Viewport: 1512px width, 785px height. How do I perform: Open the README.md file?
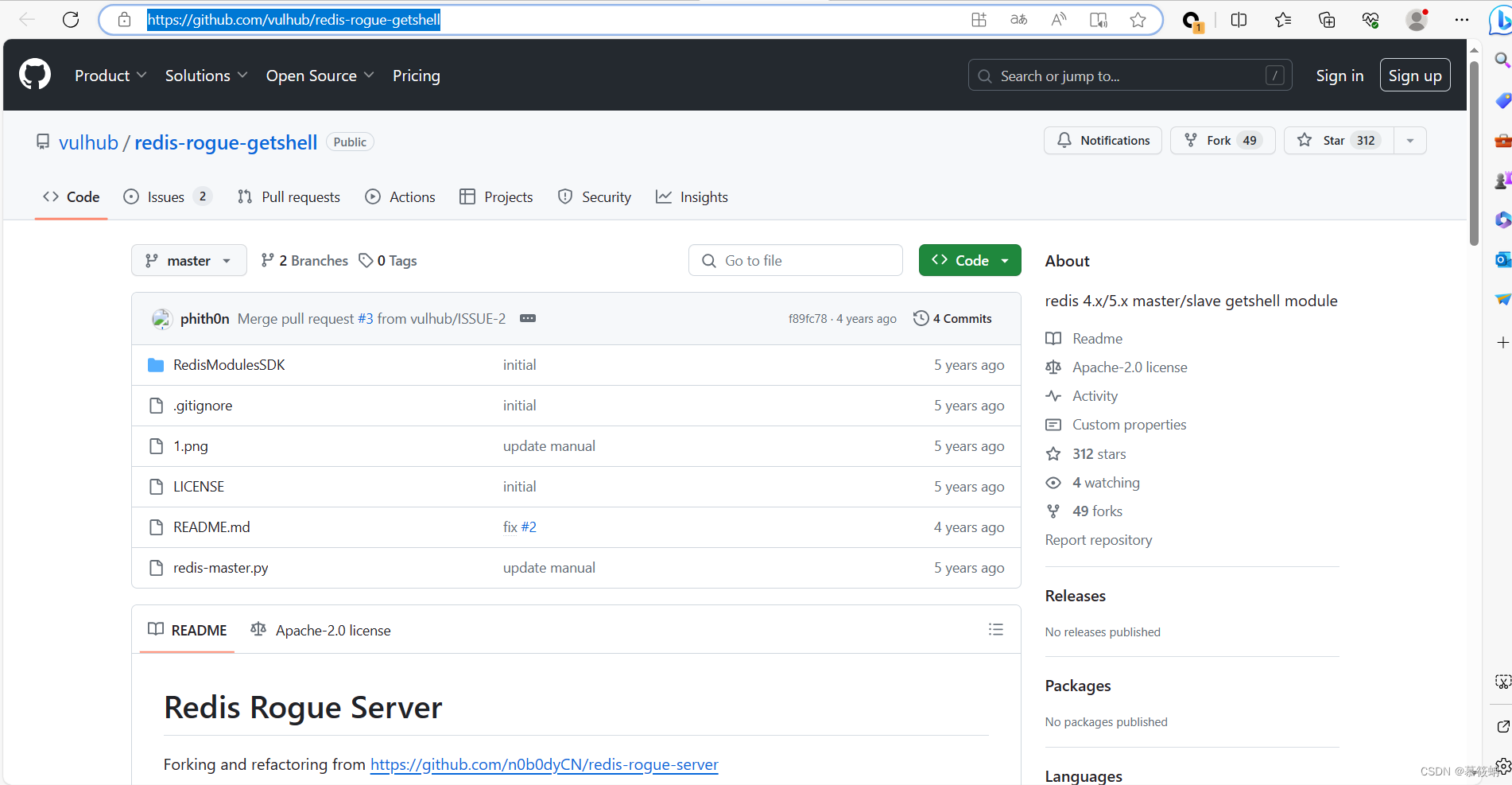coord(211,527)
